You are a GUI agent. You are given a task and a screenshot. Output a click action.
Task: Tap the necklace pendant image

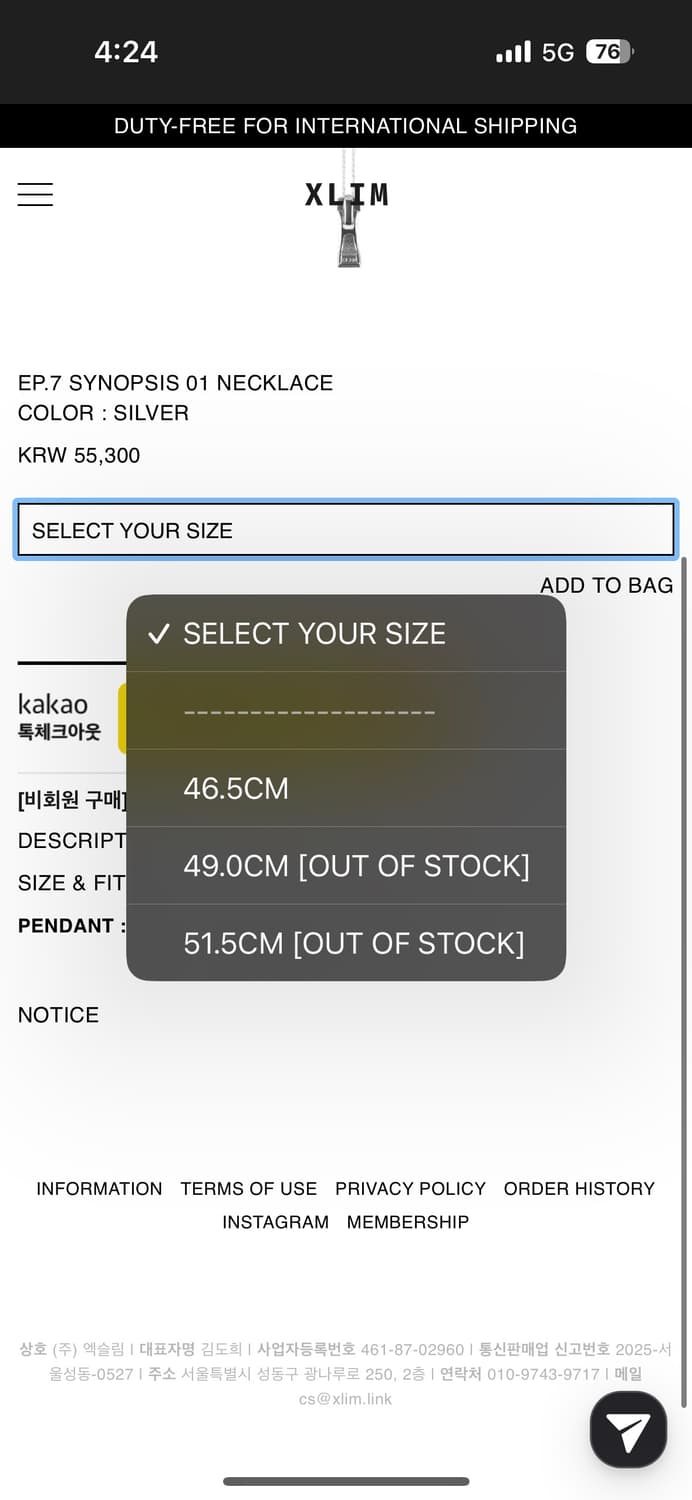(348, 230)
